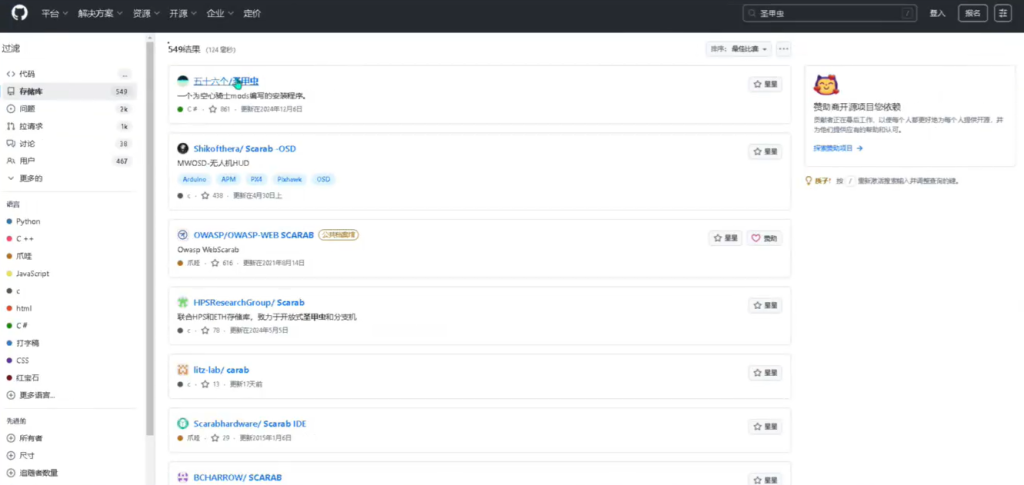Select the 问题 filter
This screenshot has height=485, width=1024.
click(x=69, y=108)
